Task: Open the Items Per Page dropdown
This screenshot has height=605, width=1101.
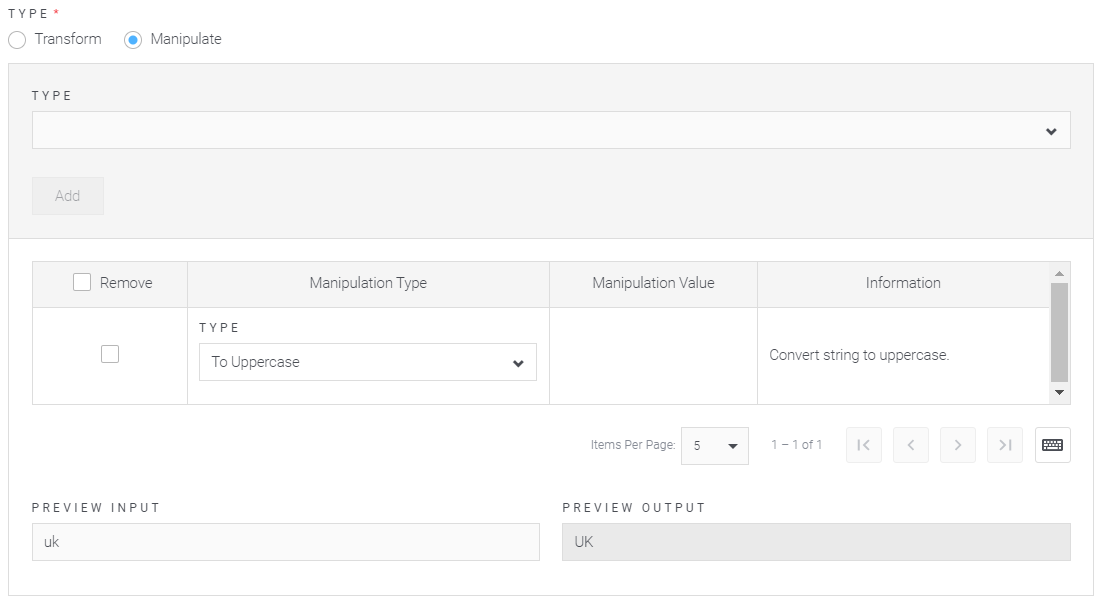Action: tap(715, 446)
